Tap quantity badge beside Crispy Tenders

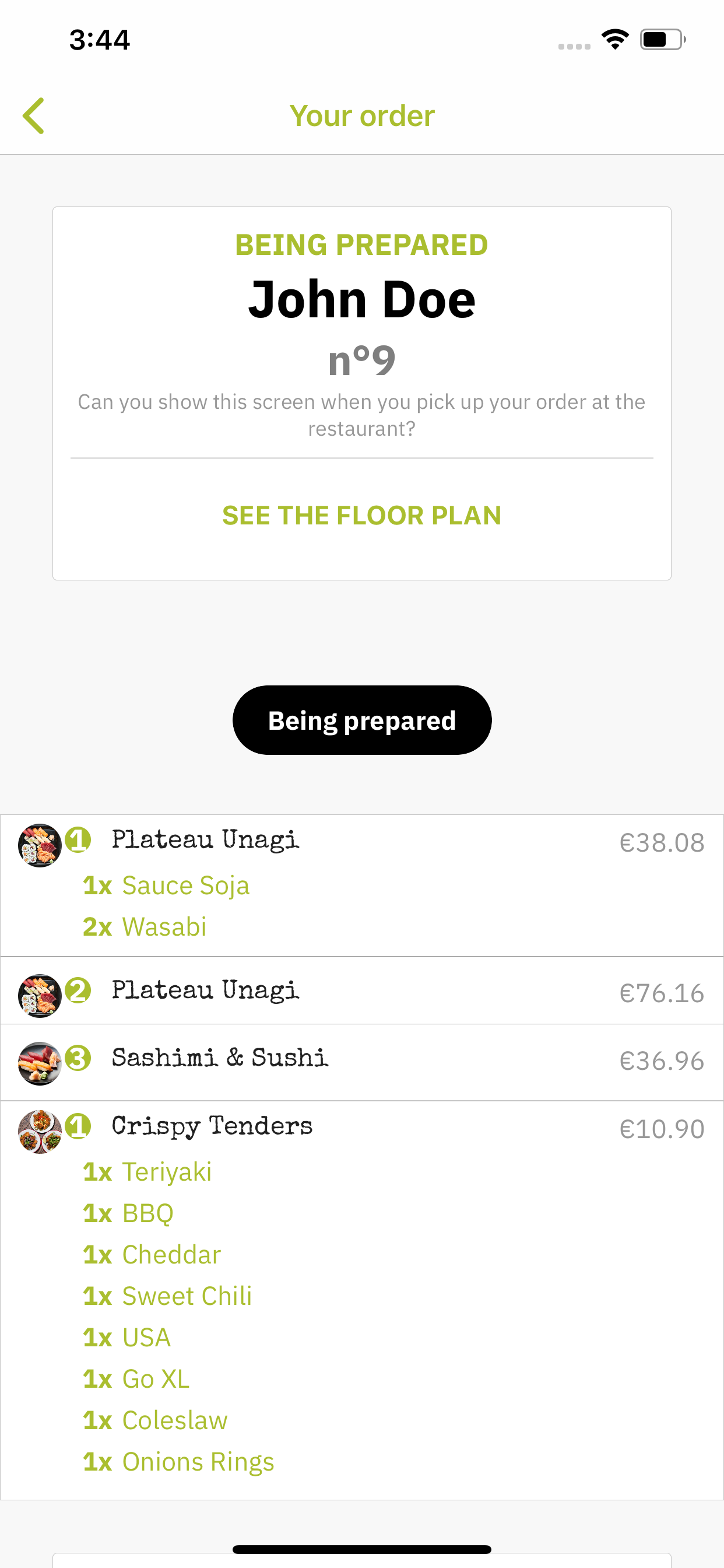coord(78,1126)
